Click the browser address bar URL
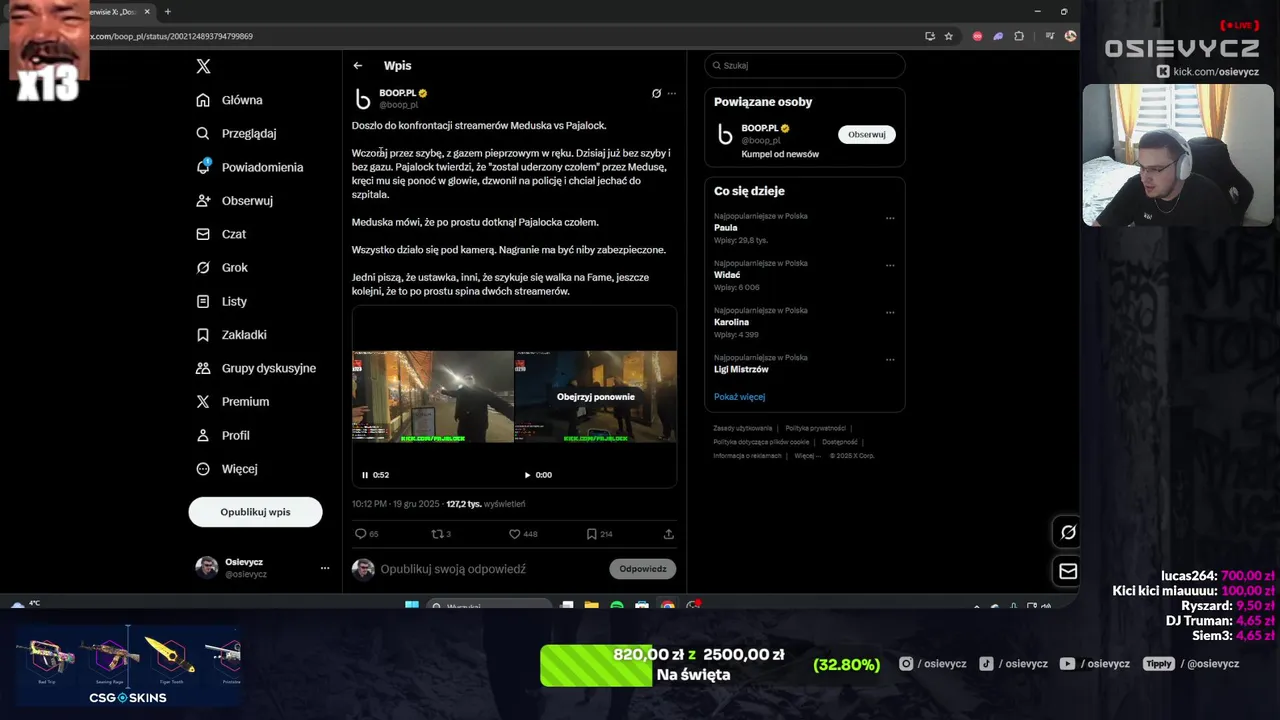 point(172,36)
